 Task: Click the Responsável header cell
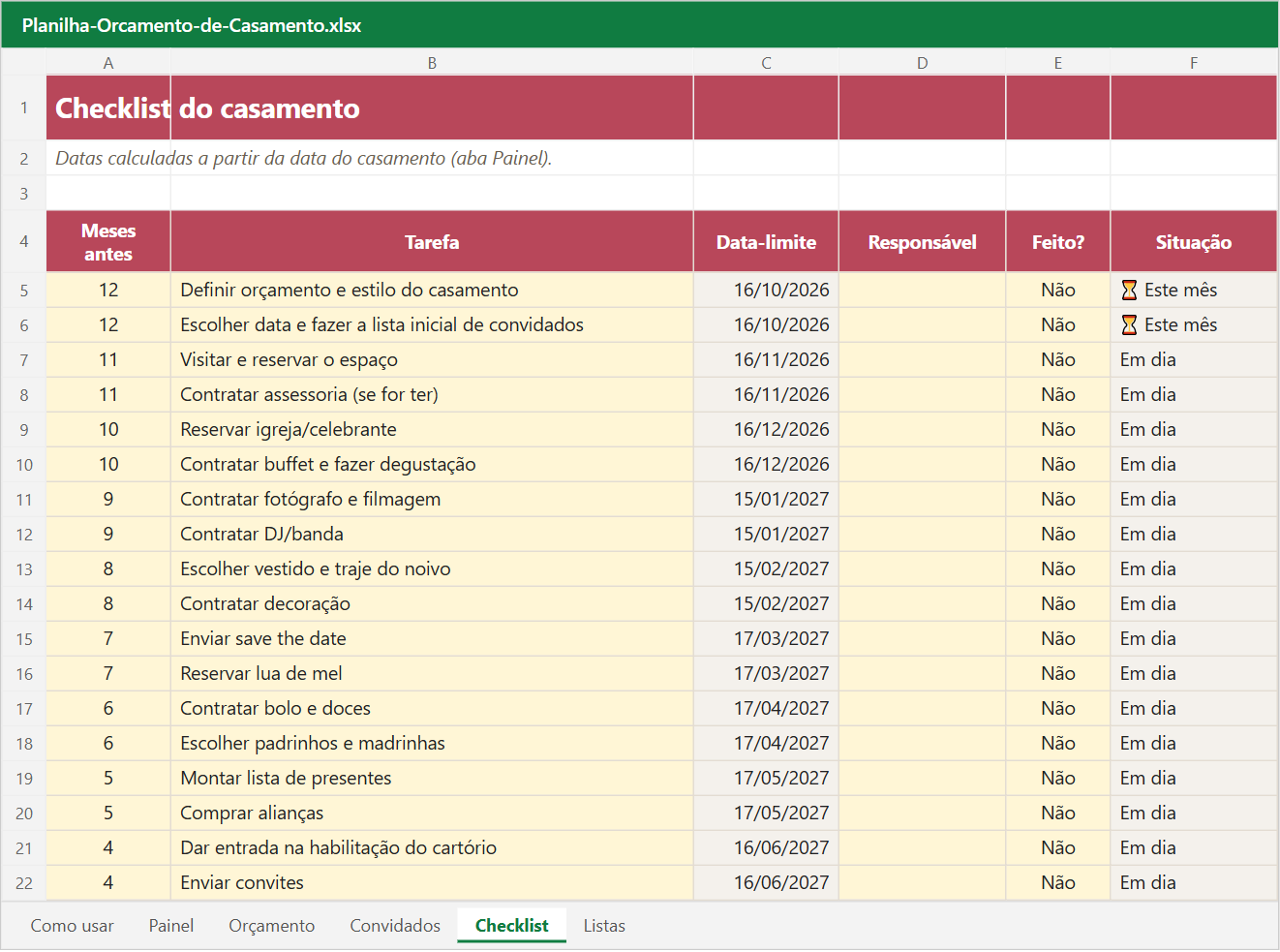tap(923, 242)
